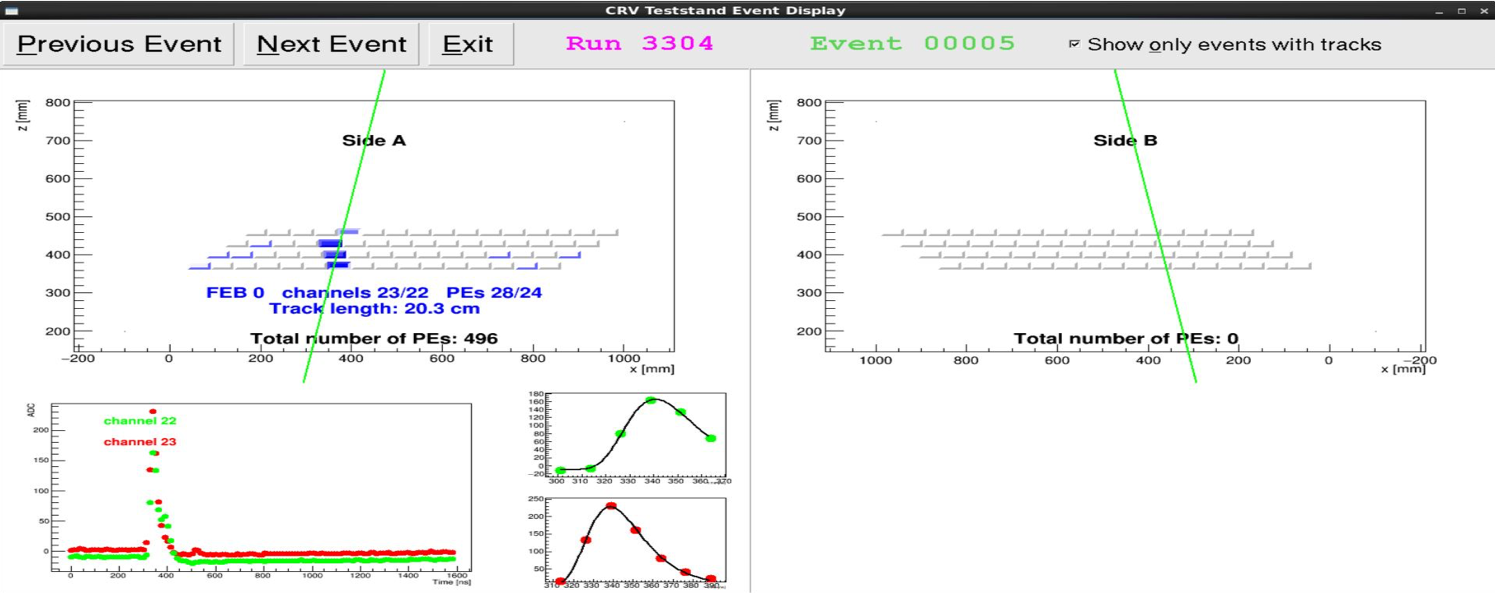Select the Side A plot title

[374, 141]
